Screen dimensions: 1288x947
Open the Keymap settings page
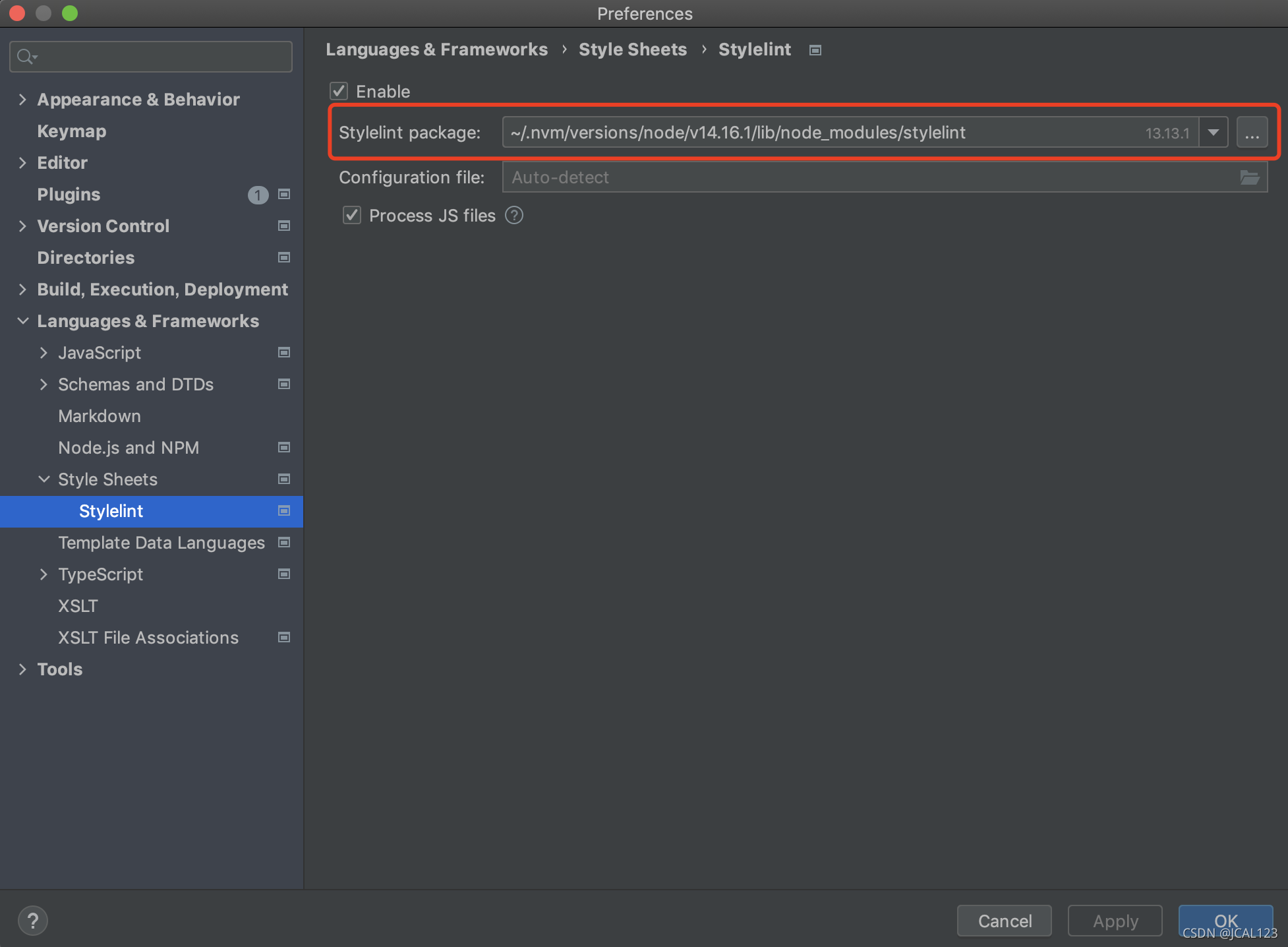[71, 131]
